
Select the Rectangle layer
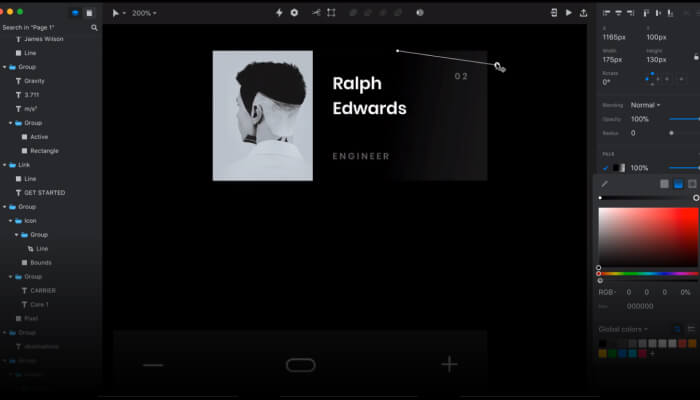[45, 151]
